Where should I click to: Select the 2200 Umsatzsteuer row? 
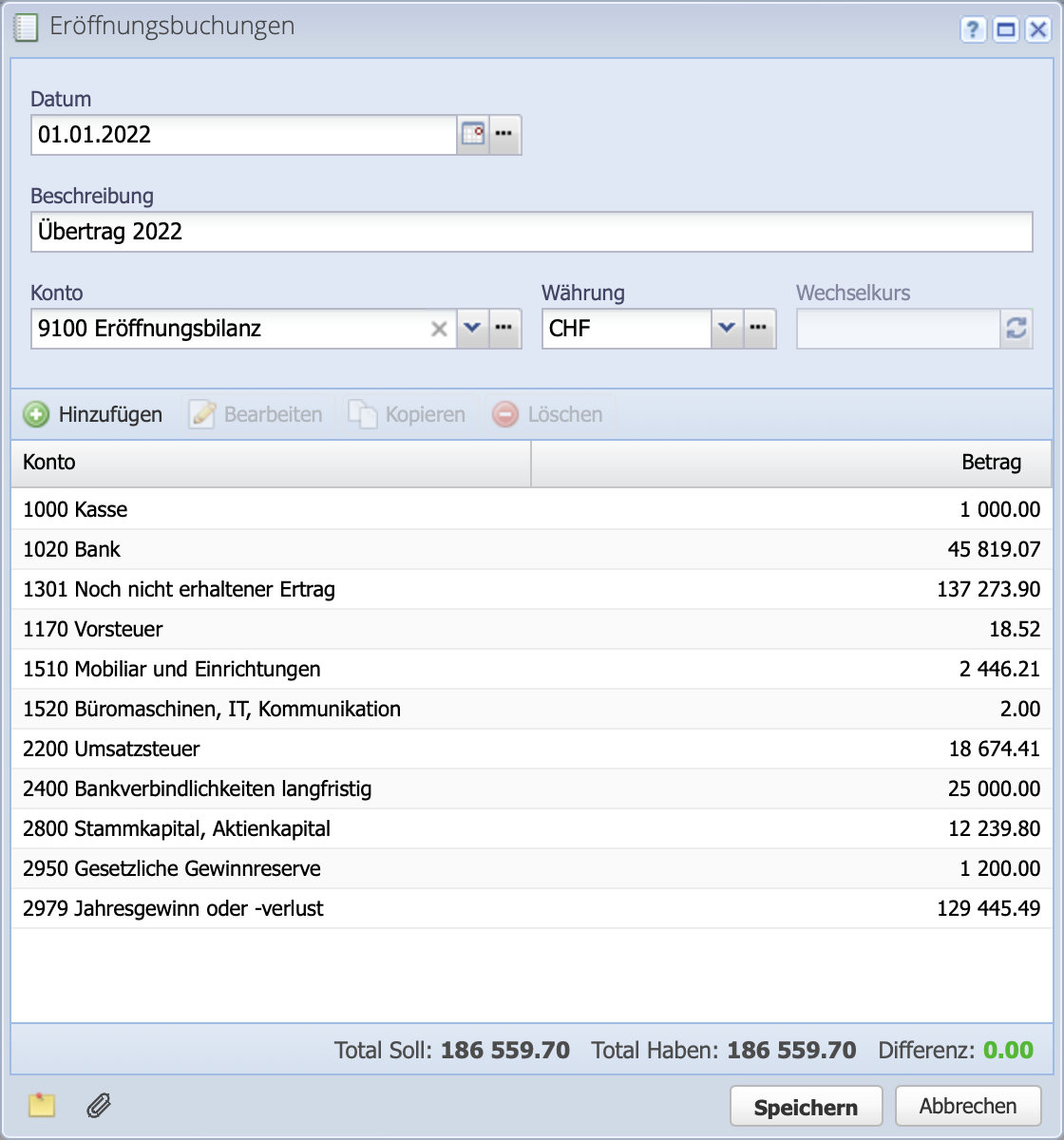531,749
